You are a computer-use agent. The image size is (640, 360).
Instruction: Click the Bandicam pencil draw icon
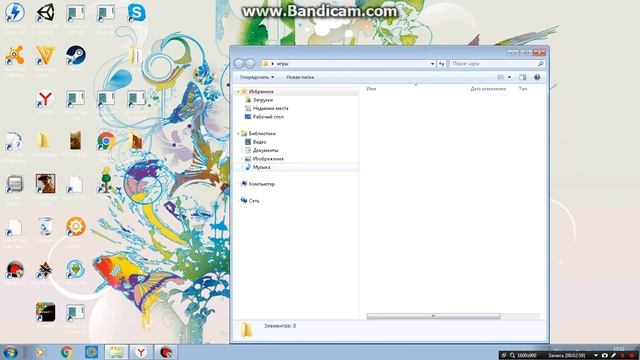pos(613,356)
